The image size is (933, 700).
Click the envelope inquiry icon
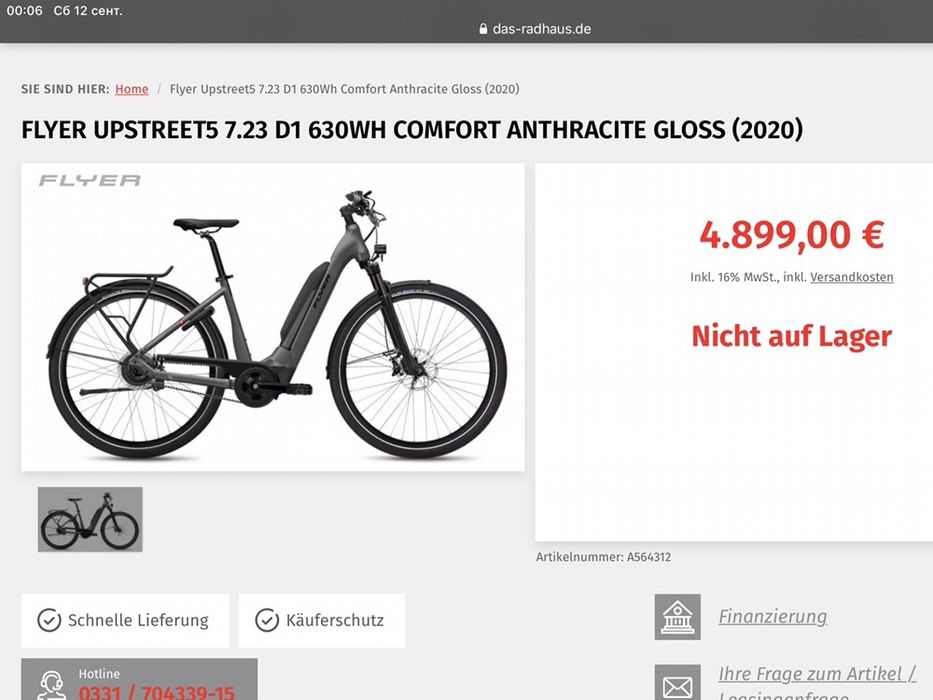pos(677,683)
